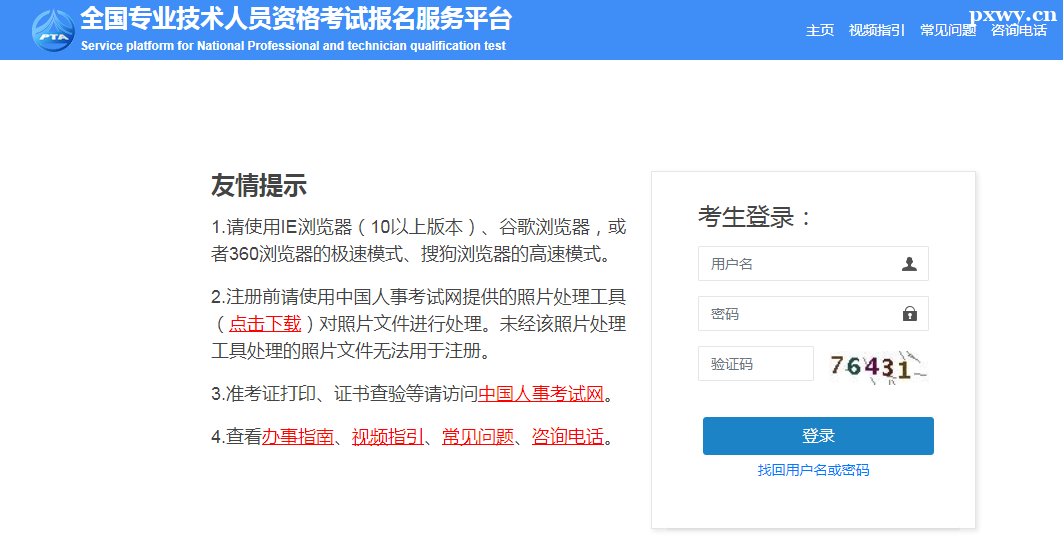Focus the 密码 input field
Screen dimensions: 1063x552
[800, 314]
